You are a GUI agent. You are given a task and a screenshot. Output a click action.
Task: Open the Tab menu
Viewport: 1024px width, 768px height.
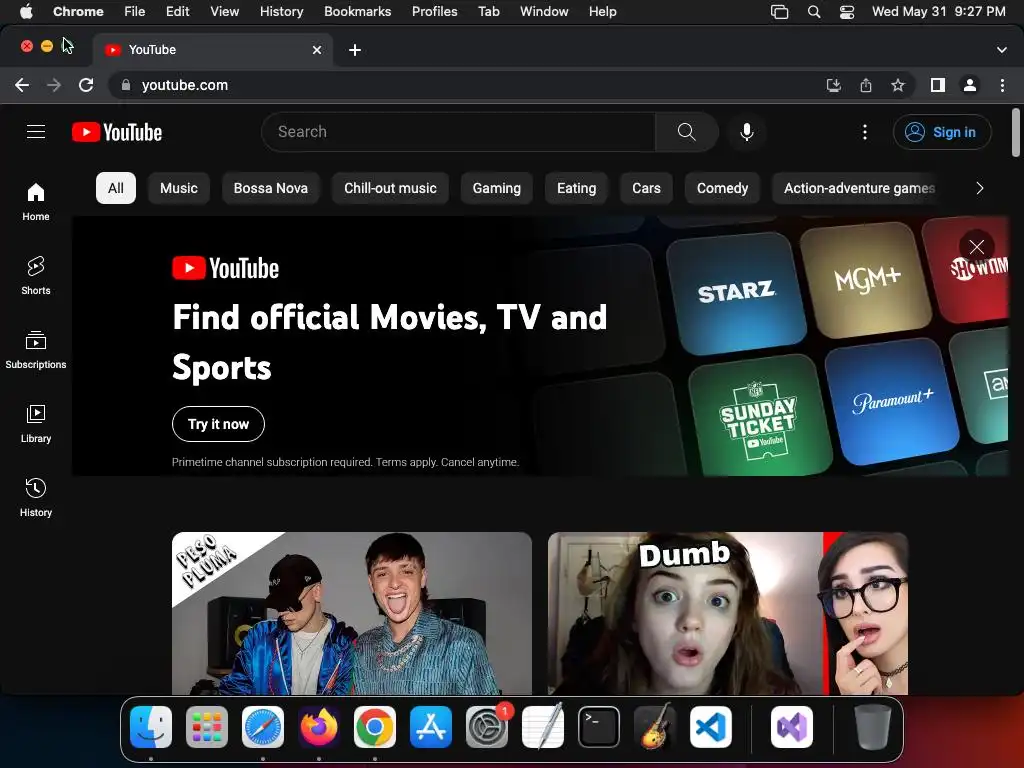pos(488,12)
